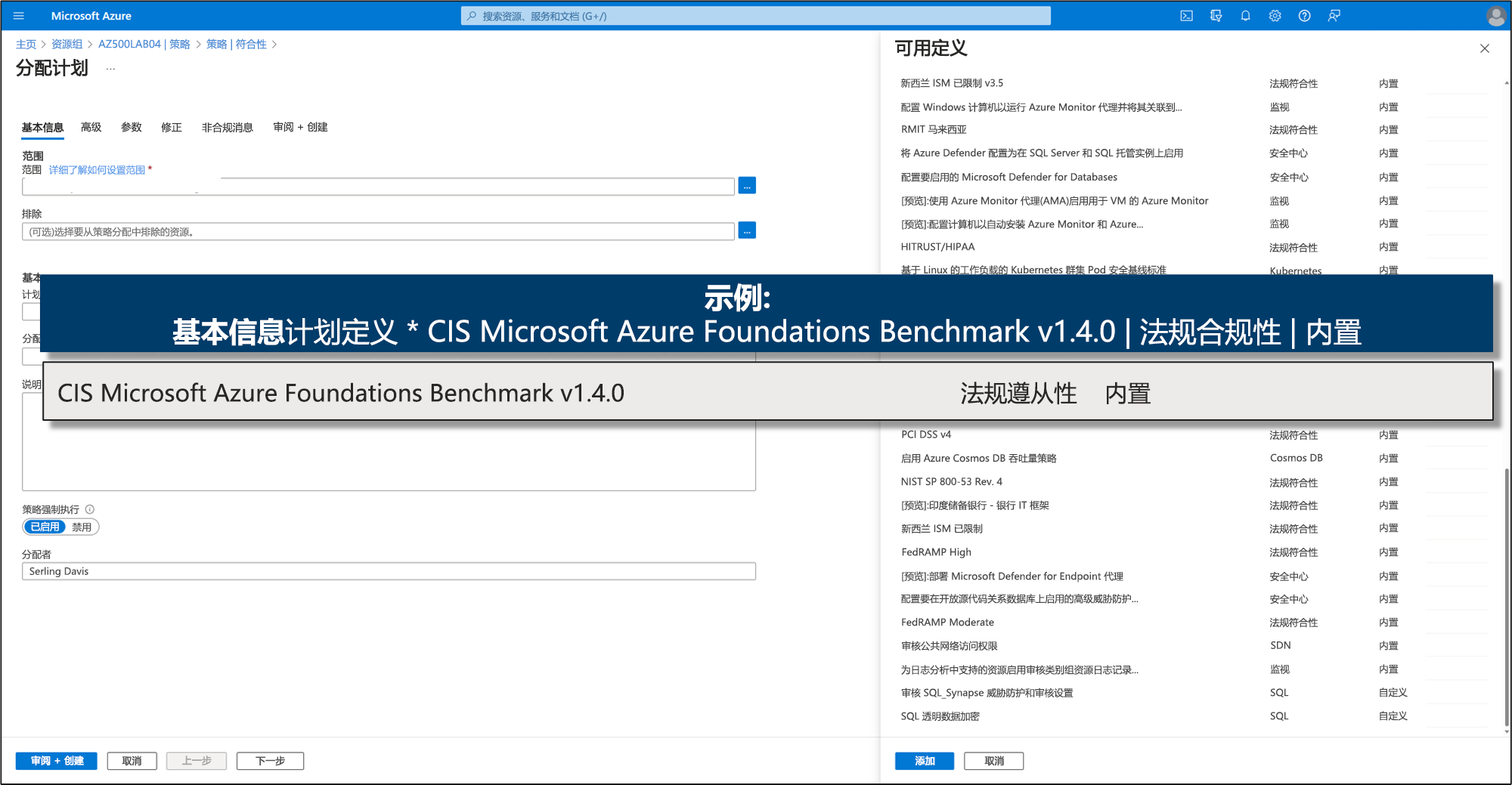Switch to the 审阅 + 创建 tab
Viewport: 1512px width, 785px height.
pyautogui.click(x=300, y=128)
